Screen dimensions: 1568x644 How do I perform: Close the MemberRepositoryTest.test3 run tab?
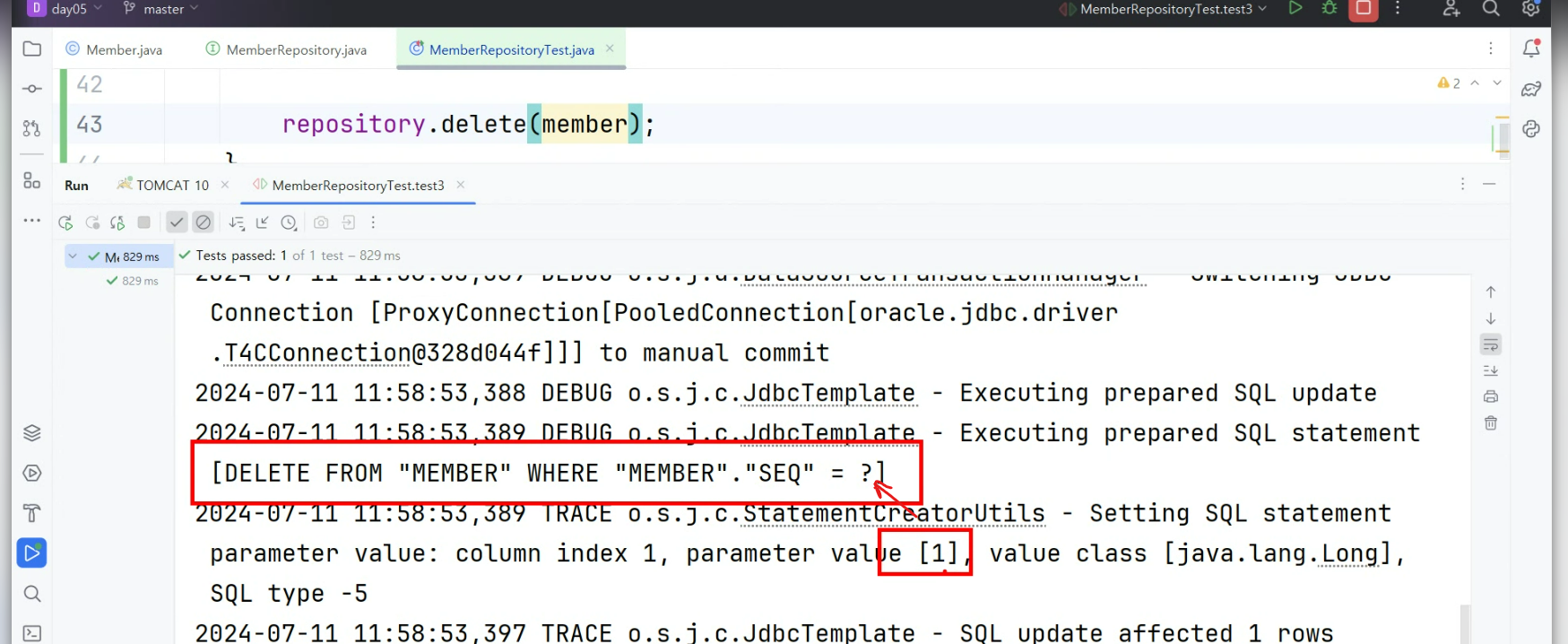coord(461,185)
